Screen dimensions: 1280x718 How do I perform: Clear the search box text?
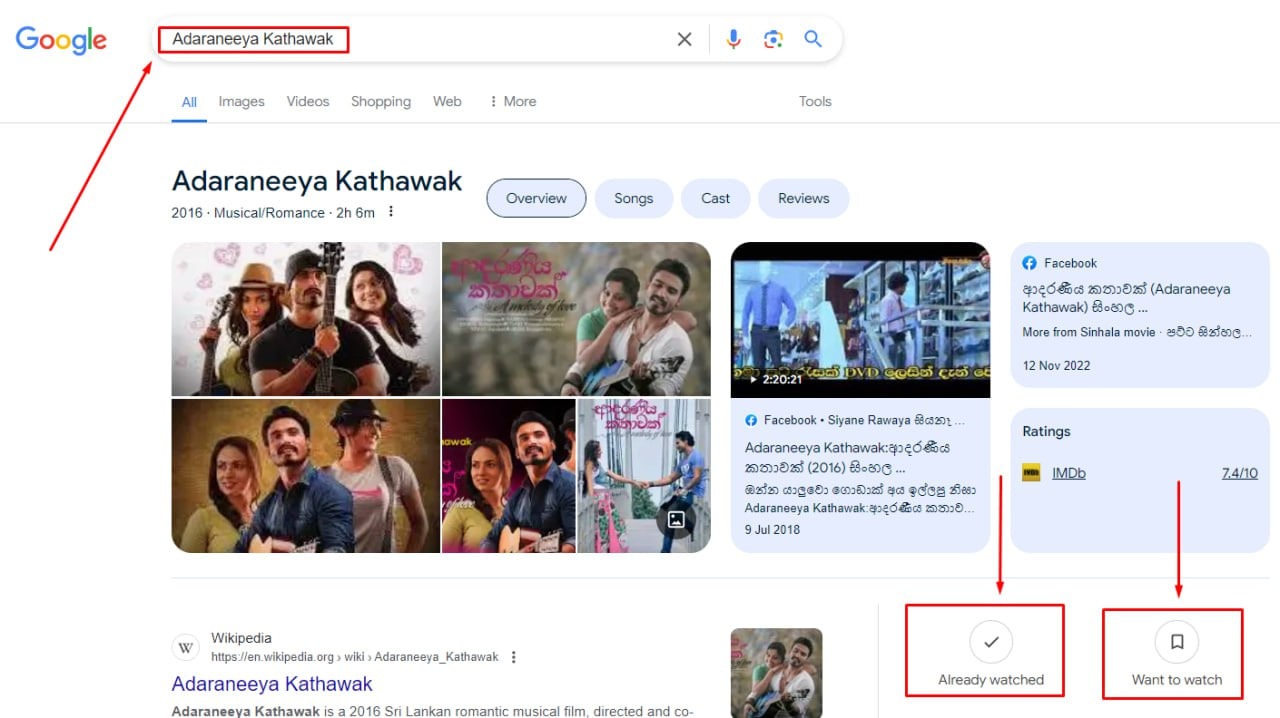point(684,39)
